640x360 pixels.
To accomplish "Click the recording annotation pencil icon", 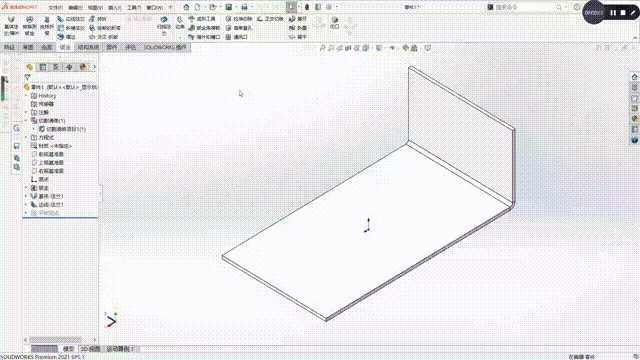I will [633, 13].
